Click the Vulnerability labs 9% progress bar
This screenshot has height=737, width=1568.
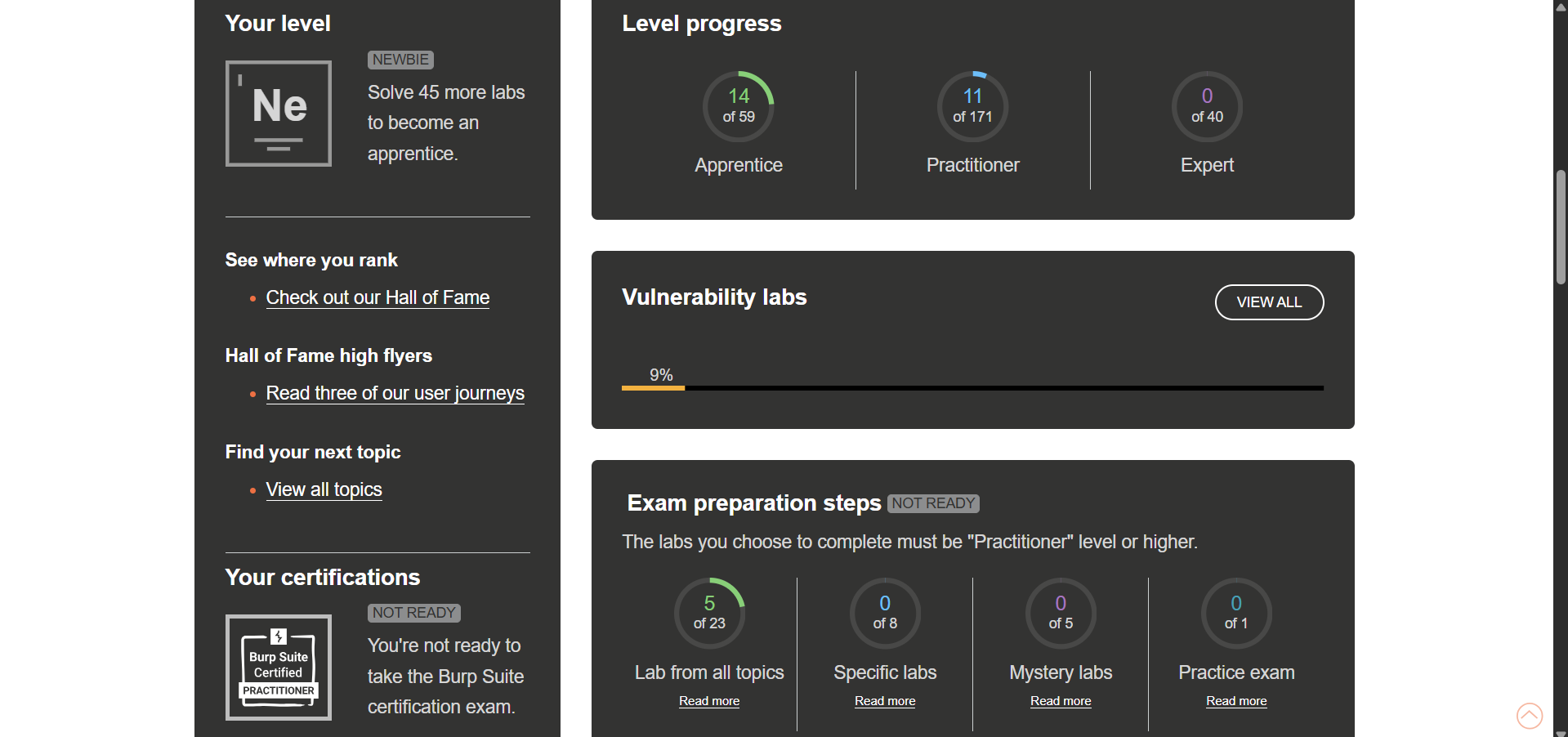pyautogui.click(x=972, y=388)
